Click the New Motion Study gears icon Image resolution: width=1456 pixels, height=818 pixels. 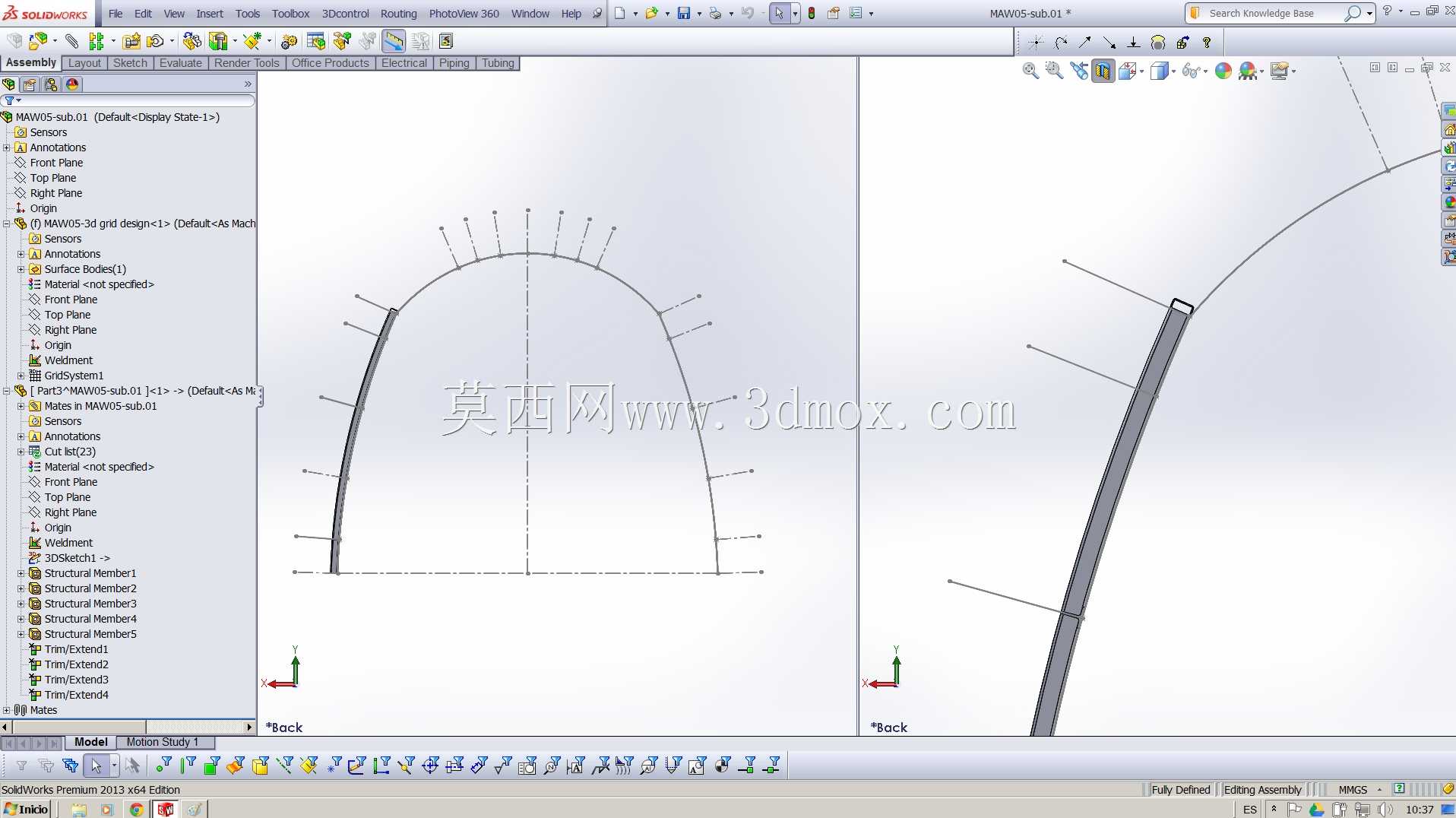click(289, 41)
